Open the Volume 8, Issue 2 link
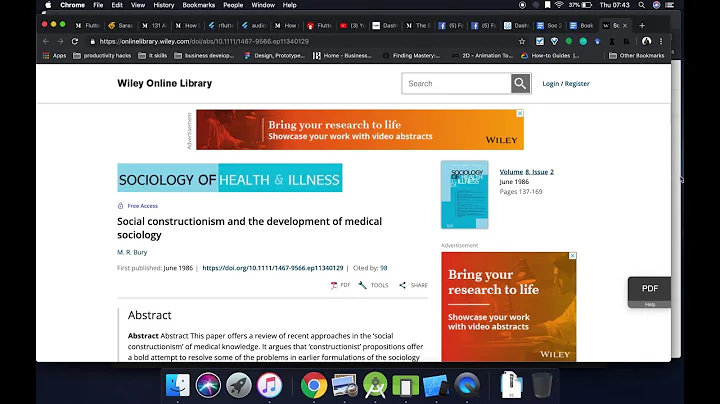The height and width of the screenshot is (404, 720). click(x=527, y=172)
